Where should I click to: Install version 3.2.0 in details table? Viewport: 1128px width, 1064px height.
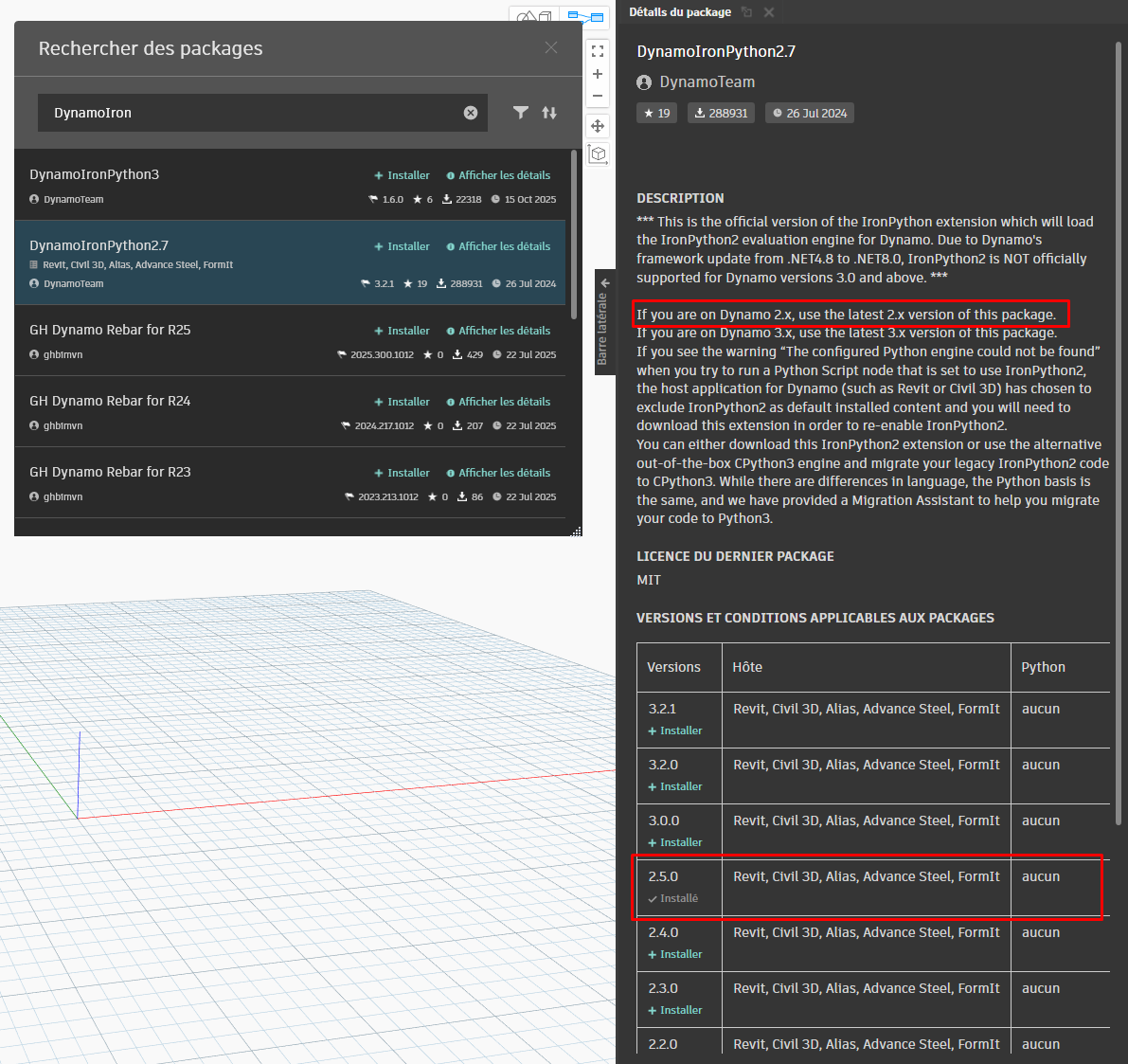(x=674, y=786)
